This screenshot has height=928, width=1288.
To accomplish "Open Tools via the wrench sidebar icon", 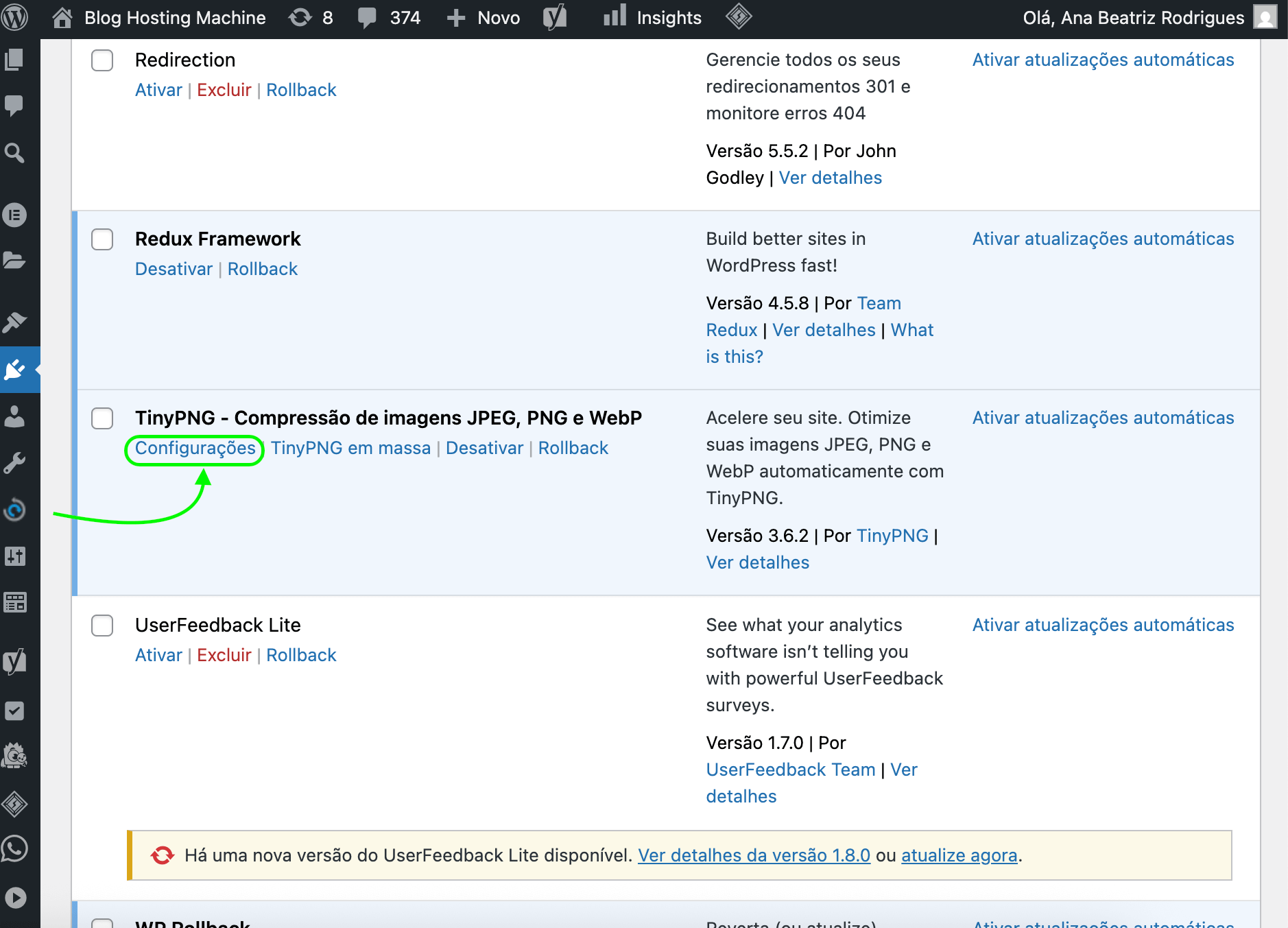I will click(14, 463).
